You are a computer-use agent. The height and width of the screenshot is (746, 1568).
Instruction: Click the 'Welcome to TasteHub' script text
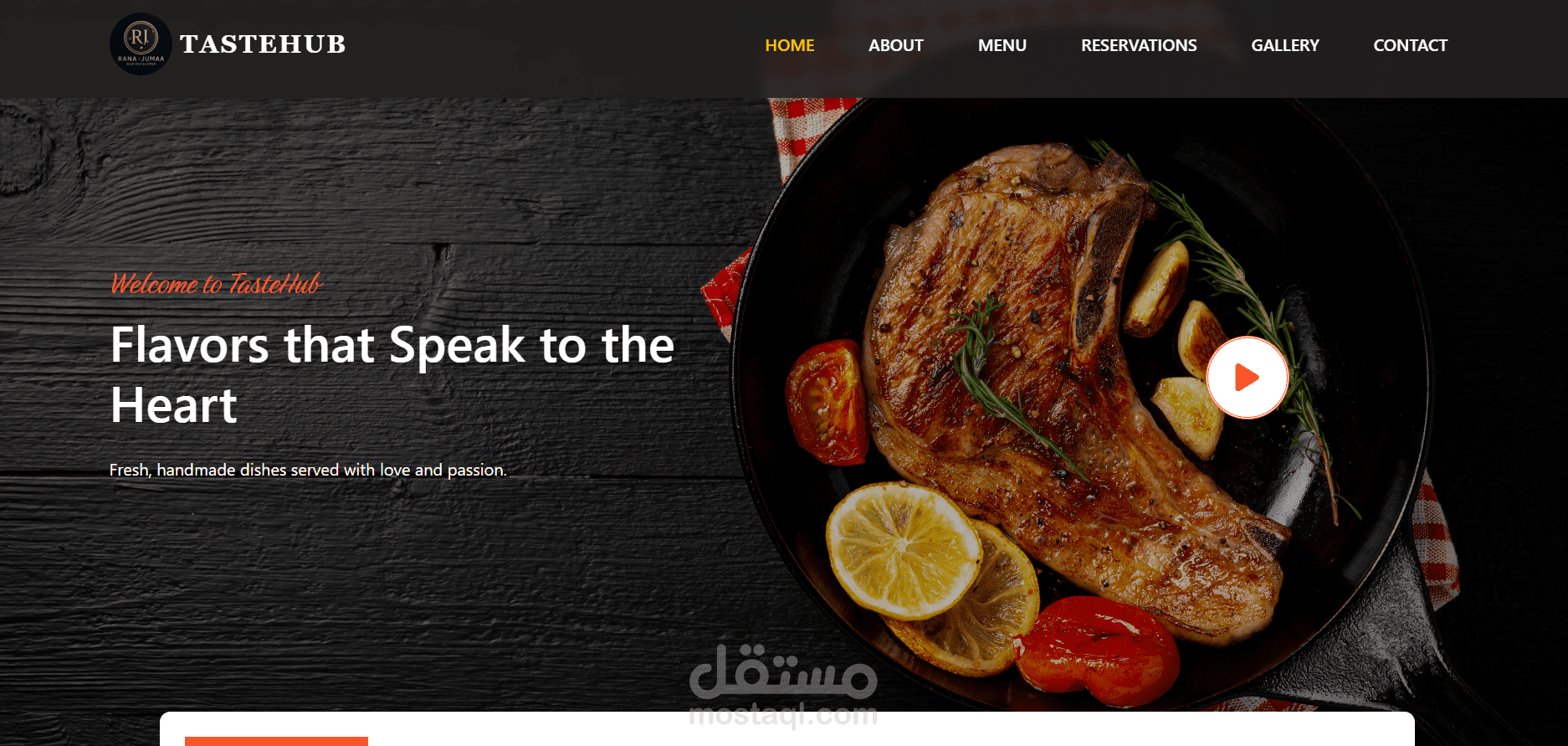pyautogui.click(x=217, y=284)
